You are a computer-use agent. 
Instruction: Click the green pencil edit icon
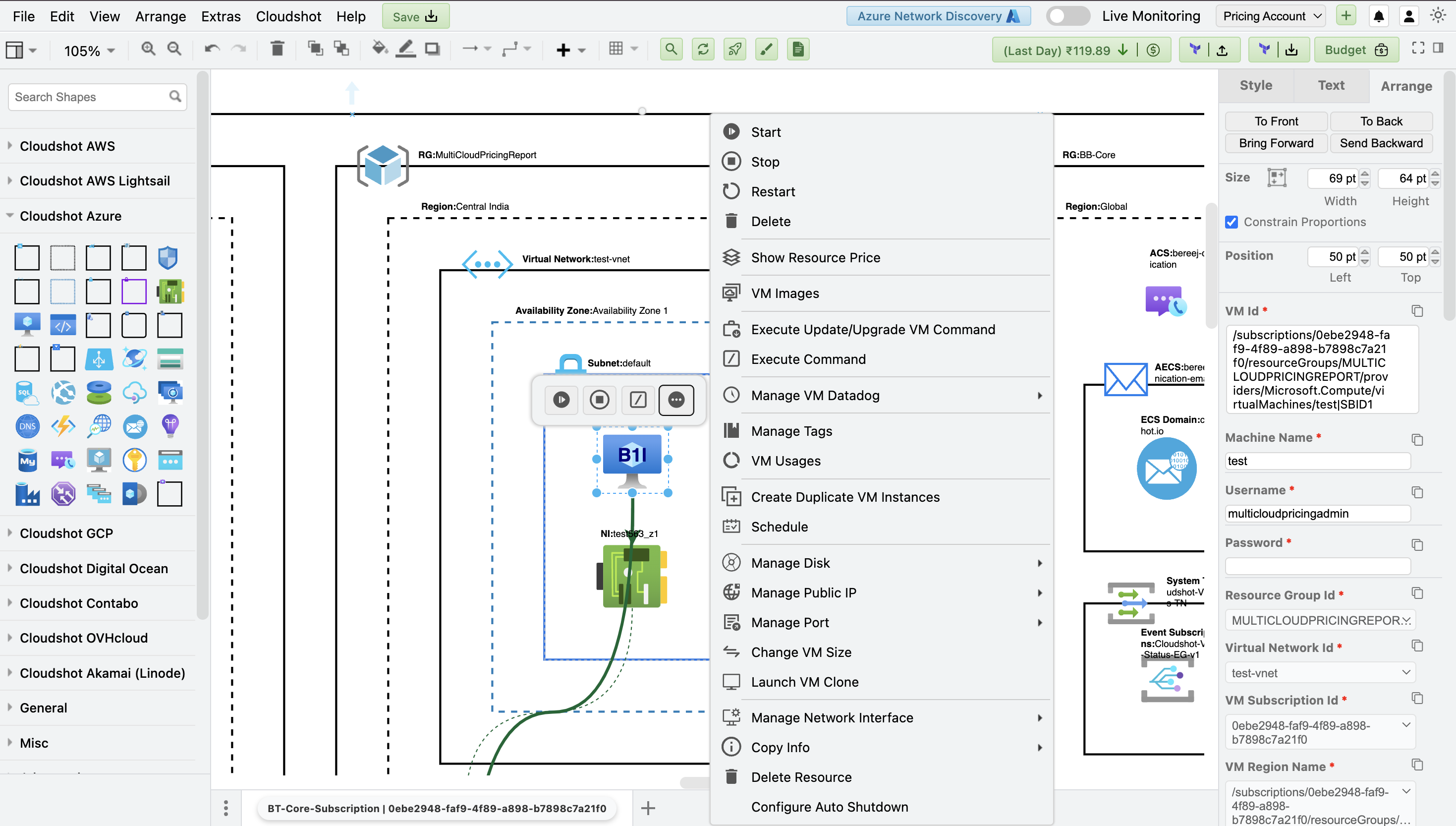tap(767, 50)
